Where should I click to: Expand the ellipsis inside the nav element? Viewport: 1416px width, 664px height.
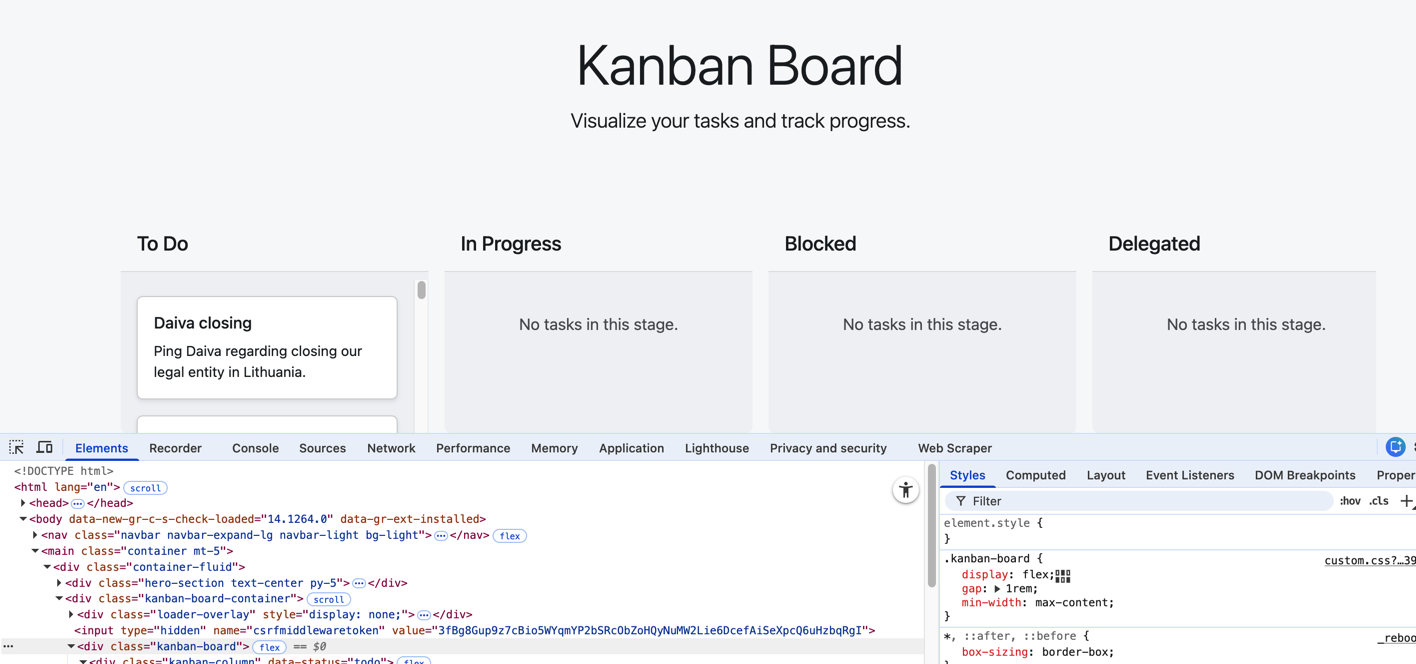pyautogui.click(x=441, y=536)
